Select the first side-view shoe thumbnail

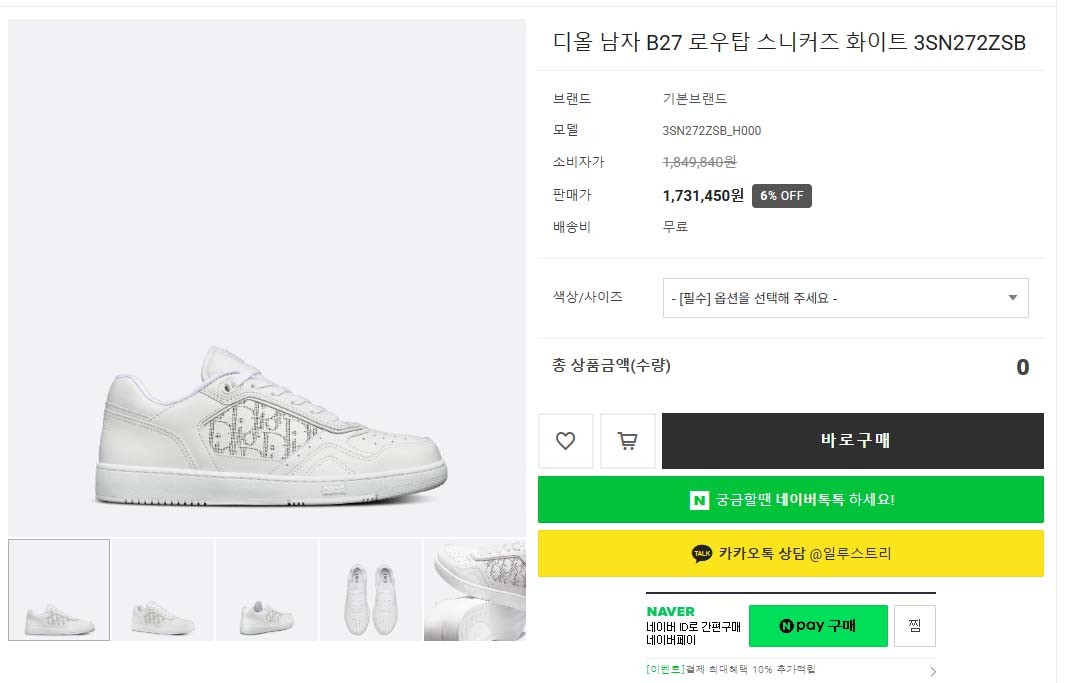[59, 590]
